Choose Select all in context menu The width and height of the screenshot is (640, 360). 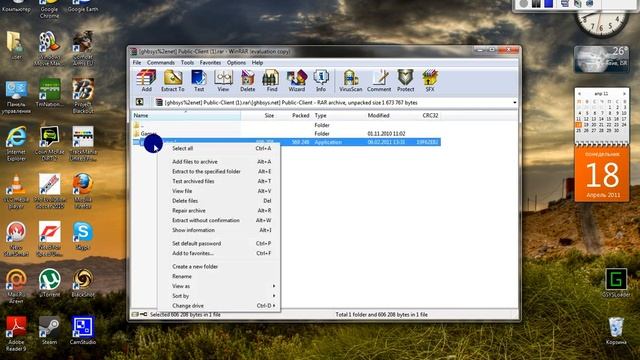(x=219, y=149)
